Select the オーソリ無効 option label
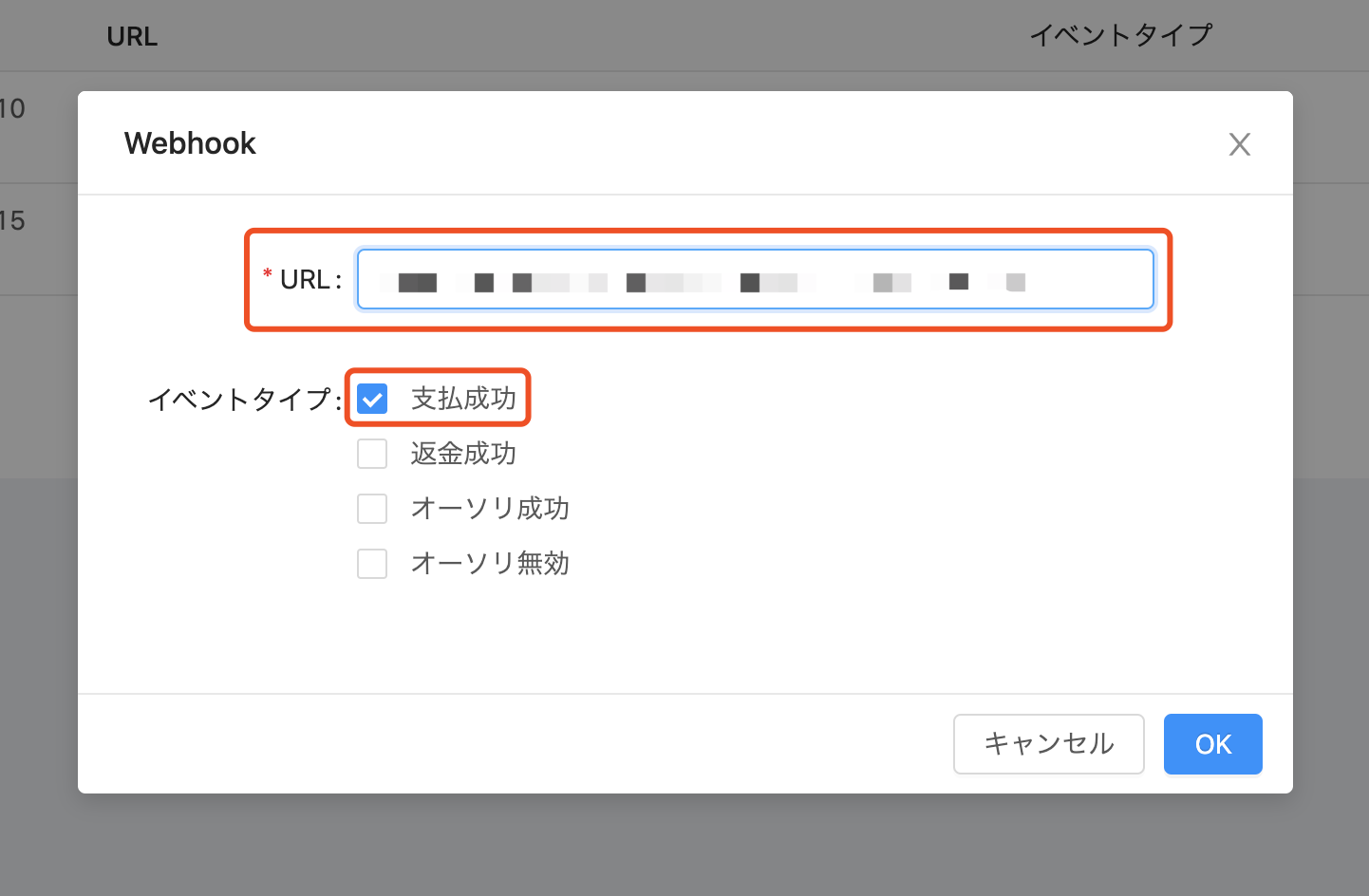The width and height of the screenshot is (1369, 896). (x=490, y=564)
